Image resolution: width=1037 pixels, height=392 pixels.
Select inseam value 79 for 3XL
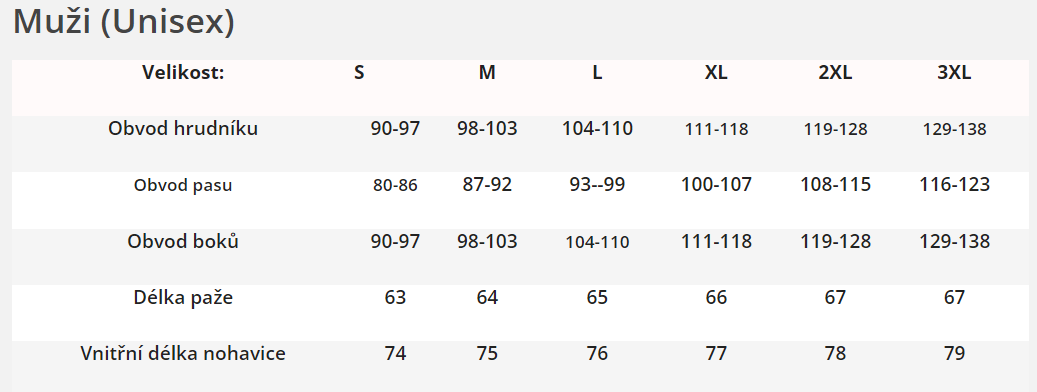coord(954,354)
